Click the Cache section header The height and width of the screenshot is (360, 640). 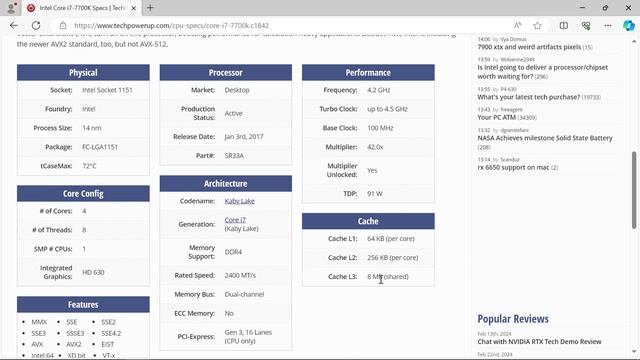point(368,221)
